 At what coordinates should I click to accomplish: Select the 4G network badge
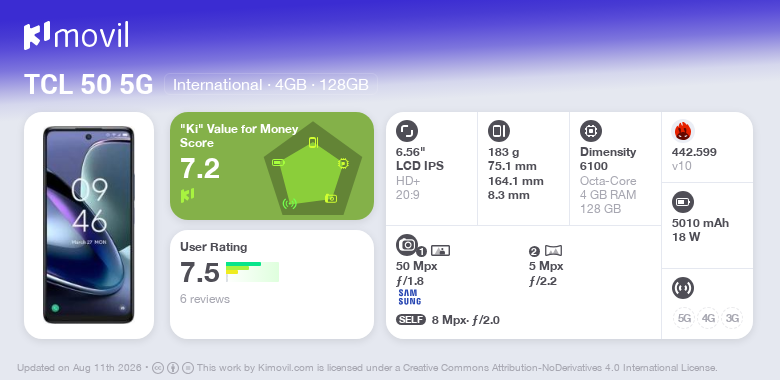(708, 318)
